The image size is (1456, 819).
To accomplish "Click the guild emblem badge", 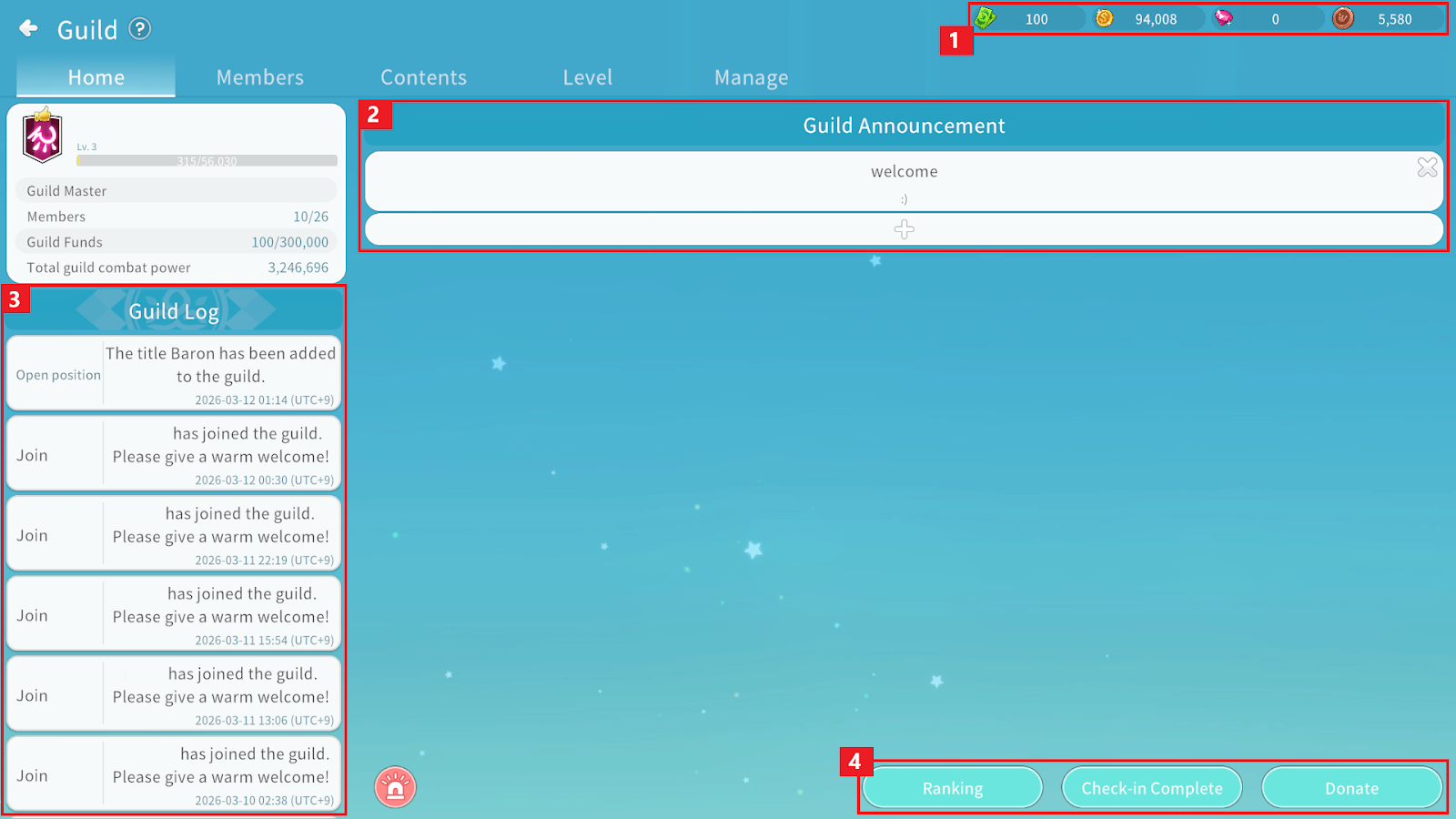I will tap(42, 136).
